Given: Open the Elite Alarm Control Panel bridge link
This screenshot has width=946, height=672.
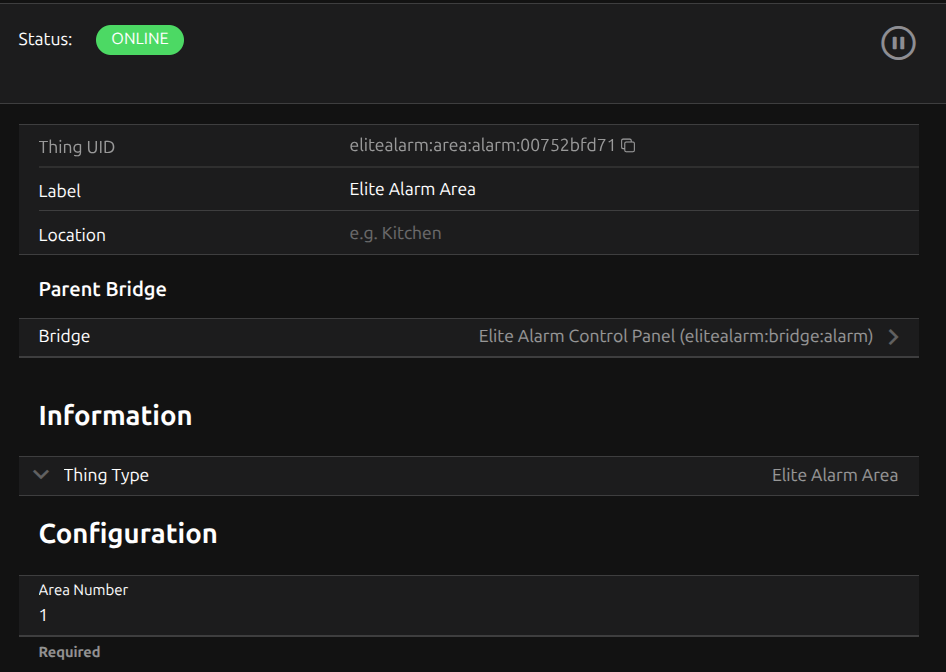Looking at the screenshot, I should (x=676, y=337).
